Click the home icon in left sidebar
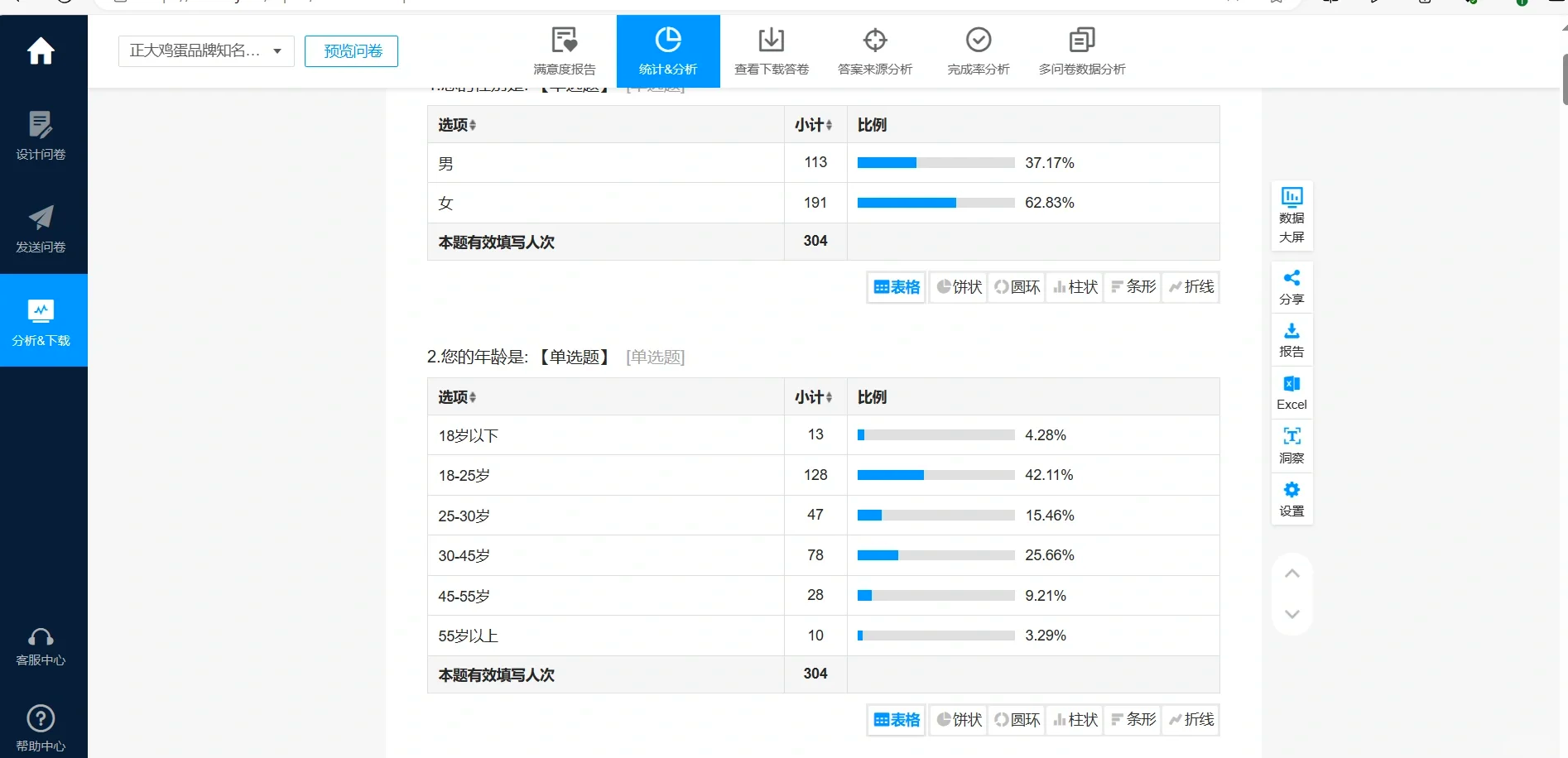1568x758 pixels. click(41, 51)
